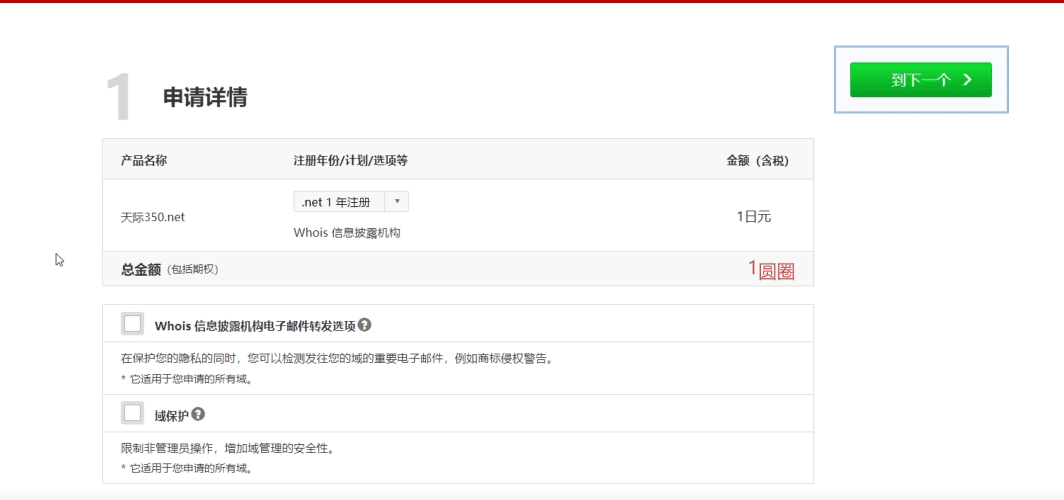The height and width of the screenshot is (500, 1064).
Task: Click the 产品名称 column header
Action: pos(144,160)
